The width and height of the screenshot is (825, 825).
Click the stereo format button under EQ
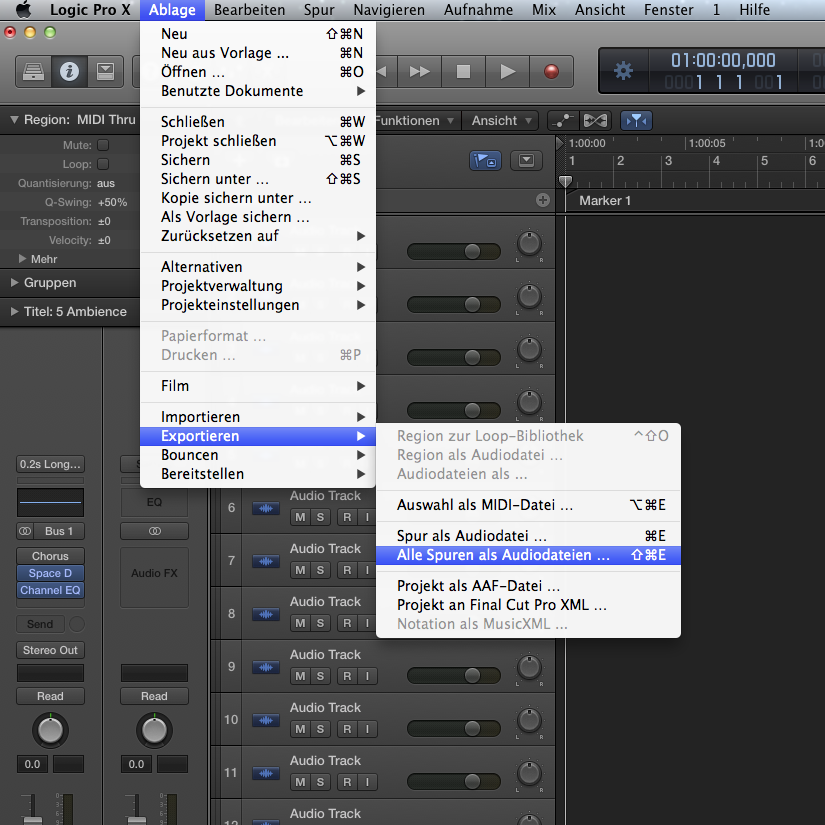coord(154,531)
